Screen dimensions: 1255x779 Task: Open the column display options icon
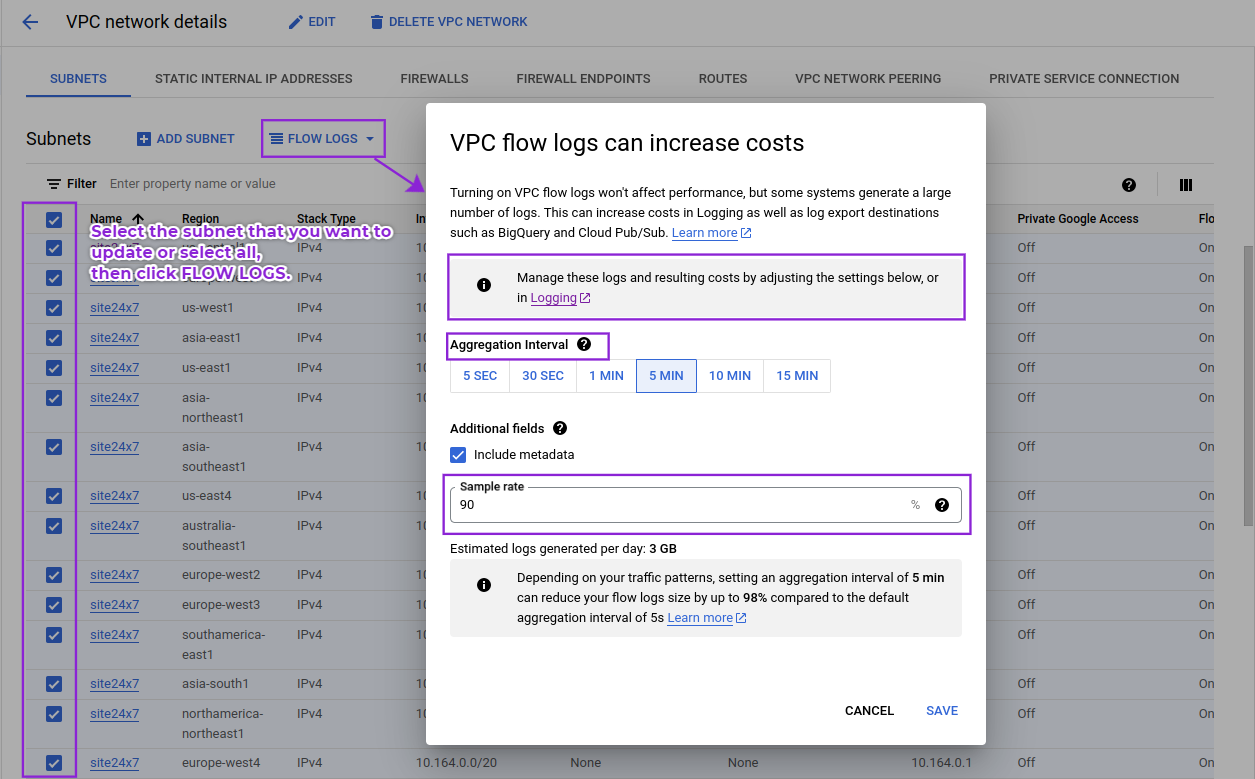1186,184
